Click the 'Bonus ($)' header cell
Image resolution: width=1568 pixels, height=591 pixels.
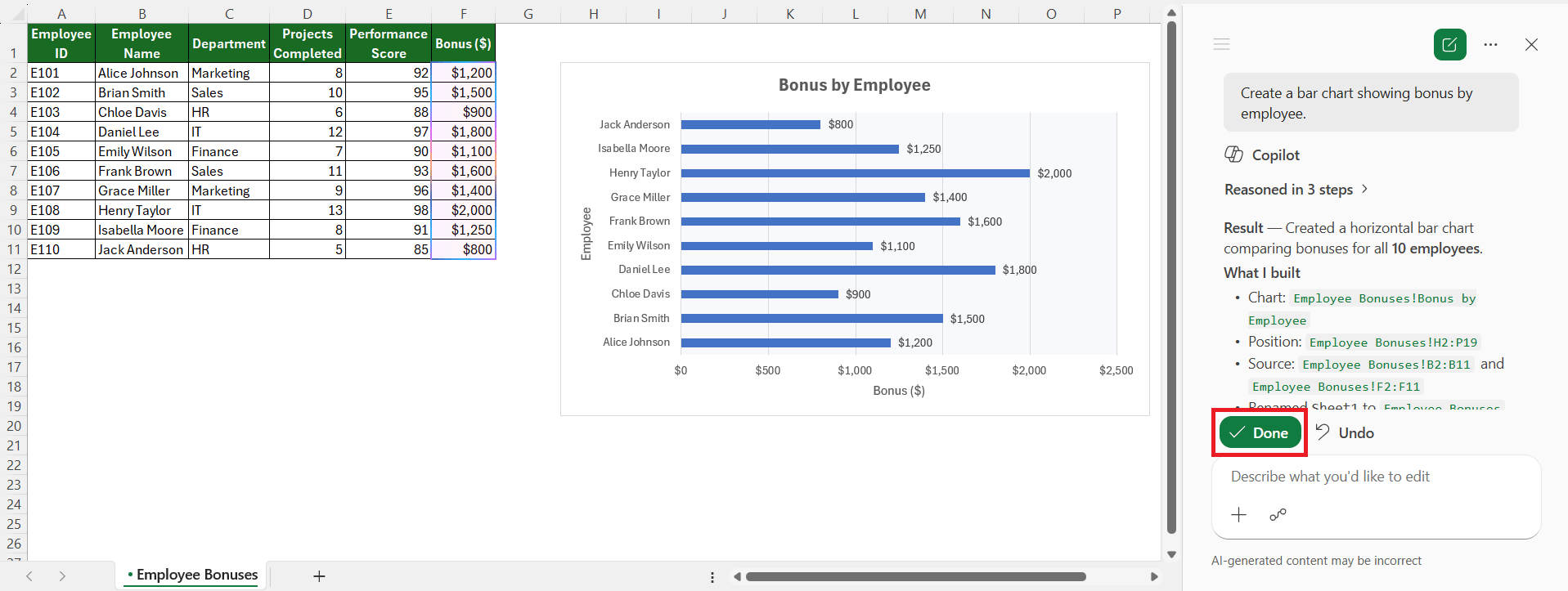(x=463, y=43)
